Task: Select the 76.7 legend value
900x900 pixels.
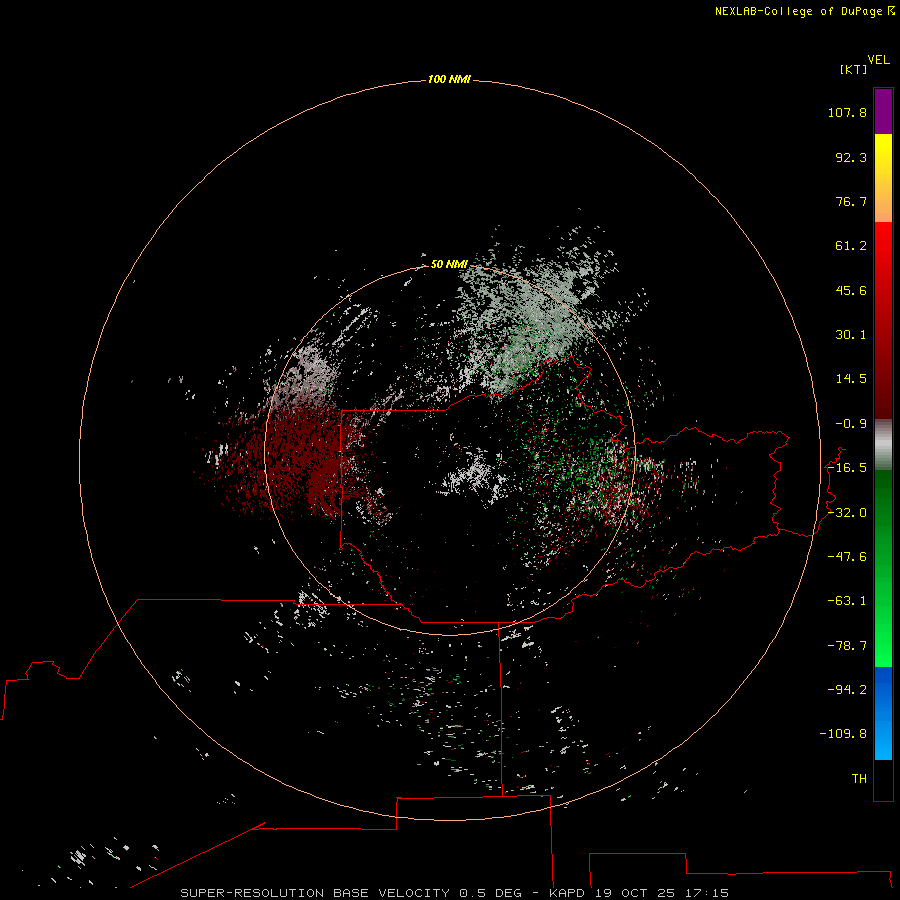Action: (851, 201)
